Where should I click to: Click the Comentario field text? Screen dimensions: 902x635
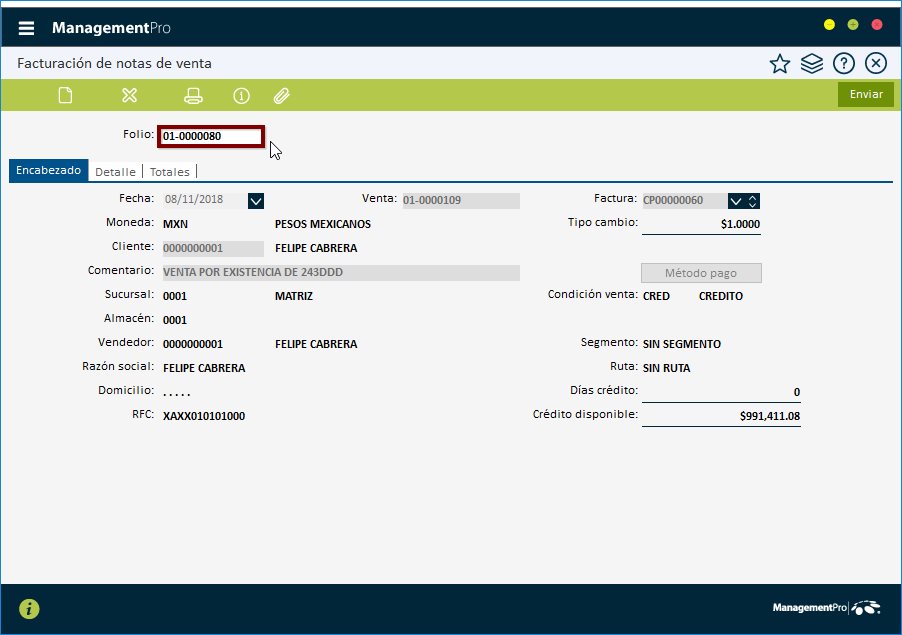point(341,273)
